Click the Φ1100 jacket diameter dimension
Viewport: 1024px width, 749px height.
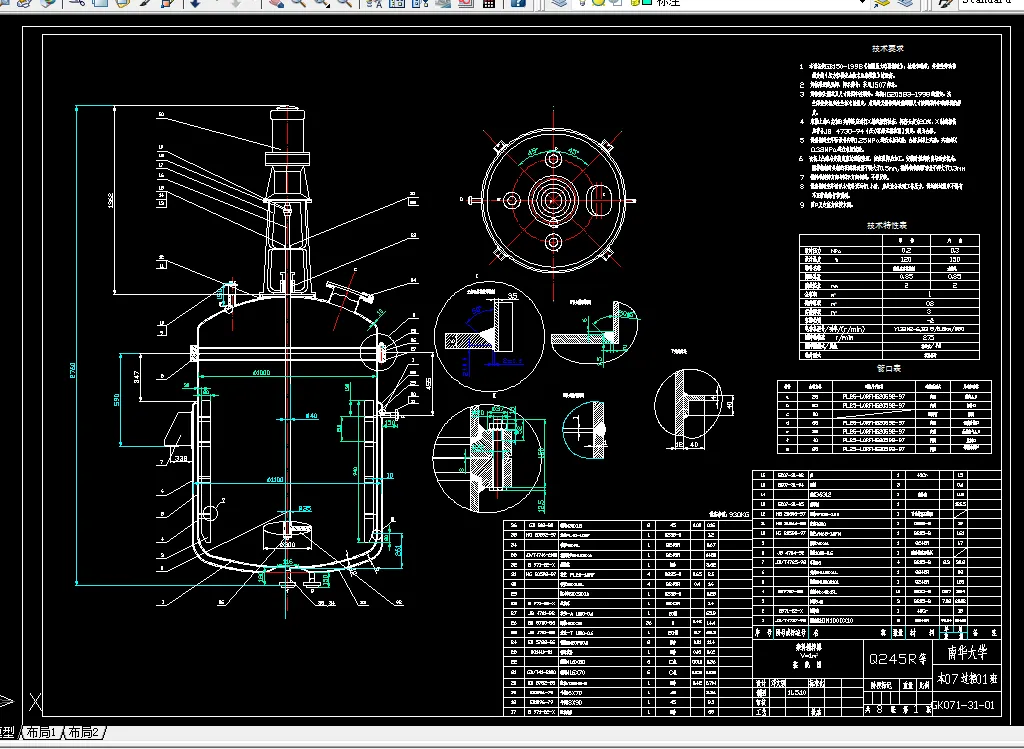click(275, 479)
